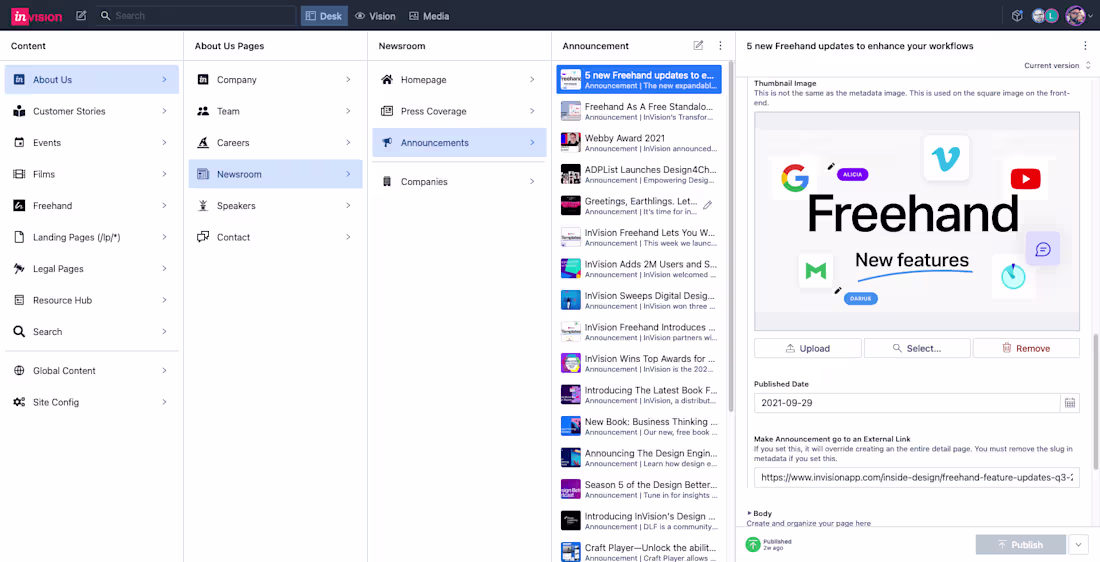The width and height of the screenshot is (1100, 562).
Task: Click the Freehand thumbnail image preview
Action: point(917,221)
